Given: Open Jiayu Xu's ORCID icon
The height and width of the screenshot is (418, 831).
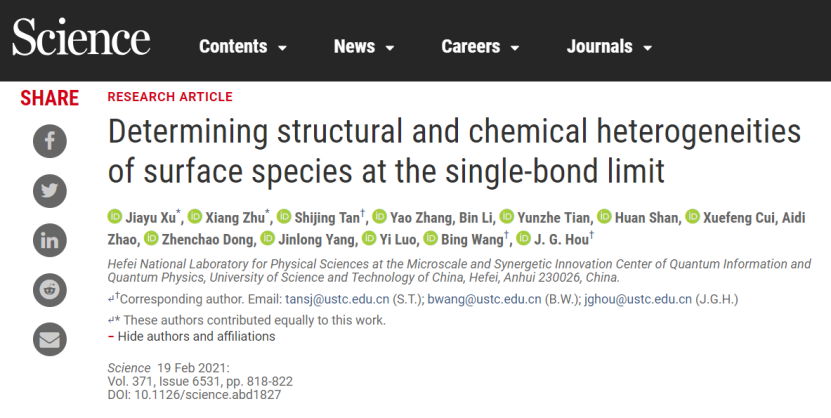Looking at the screenshot, I should pos(115,217).
